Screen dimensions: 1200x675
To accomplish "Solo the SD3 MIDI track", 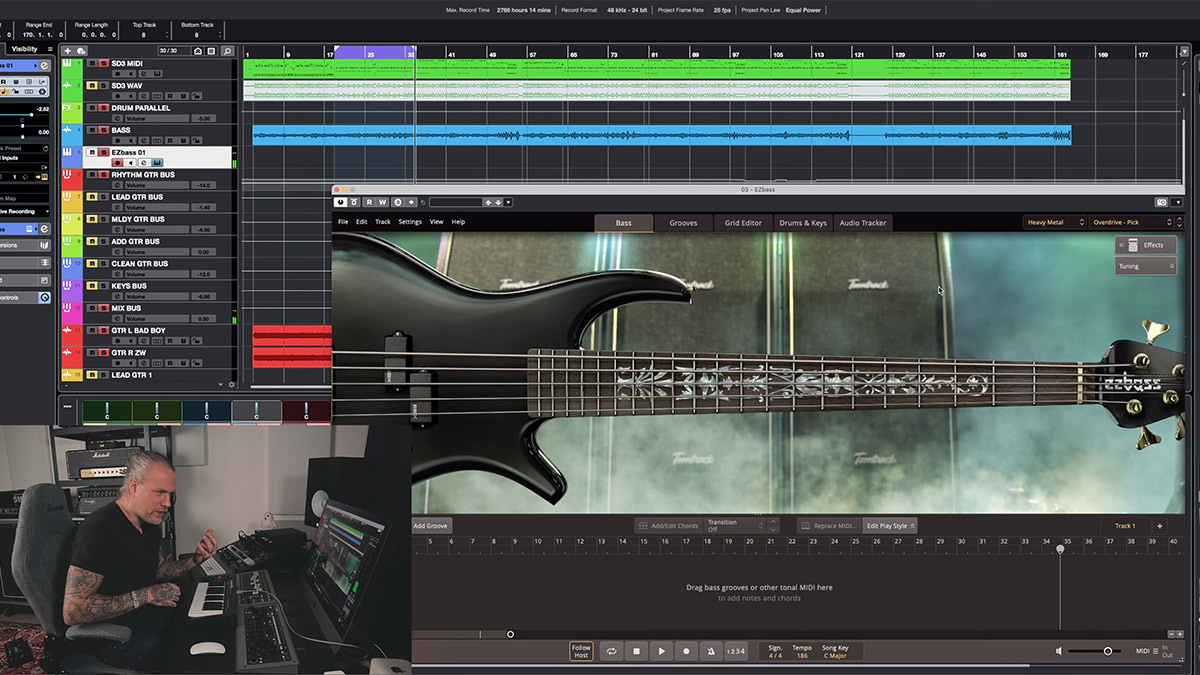I will pos(103,63).
